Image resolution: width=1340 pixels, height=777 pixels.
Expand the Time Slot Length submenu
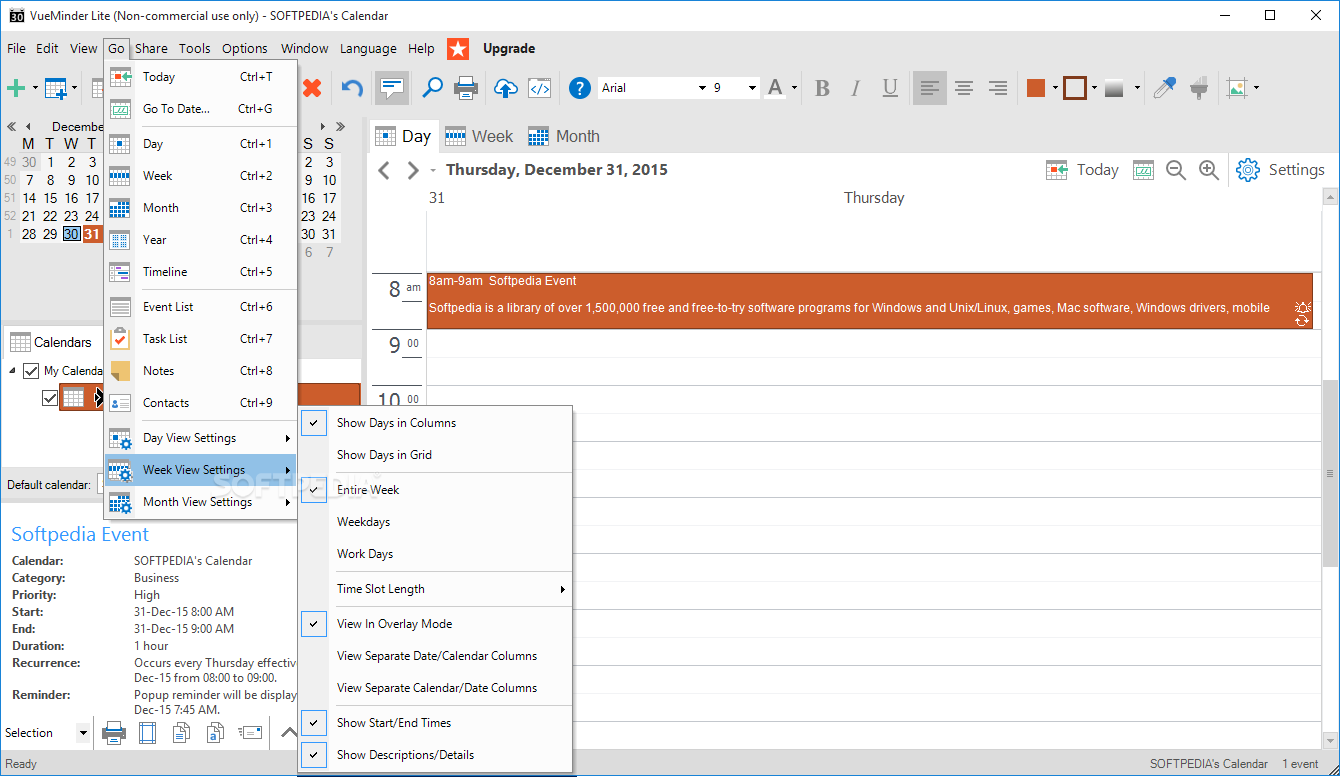click(x=435, y=589)
